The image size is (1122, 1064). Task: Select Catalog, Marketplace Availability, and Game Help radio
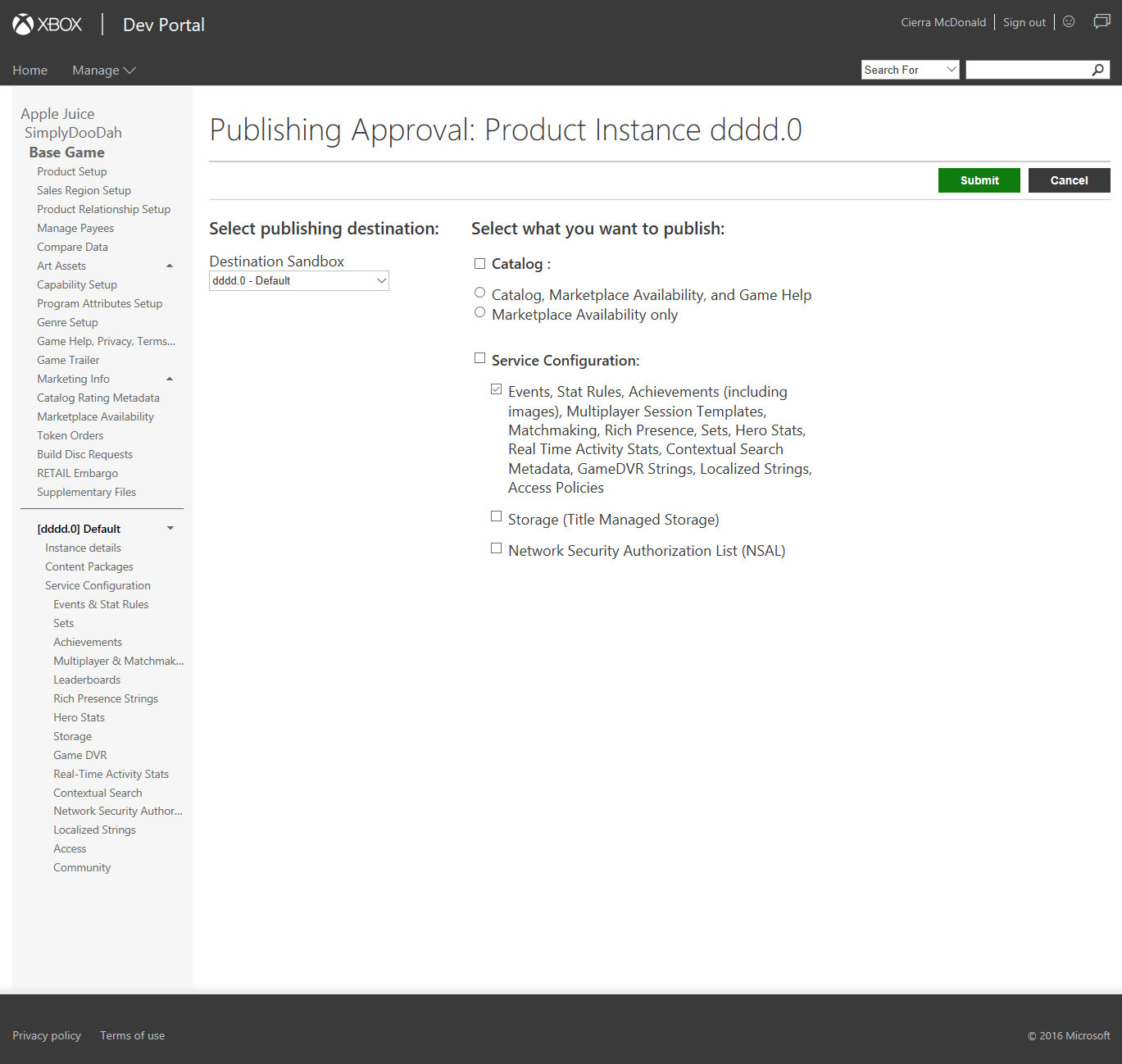tap(480, 293)
